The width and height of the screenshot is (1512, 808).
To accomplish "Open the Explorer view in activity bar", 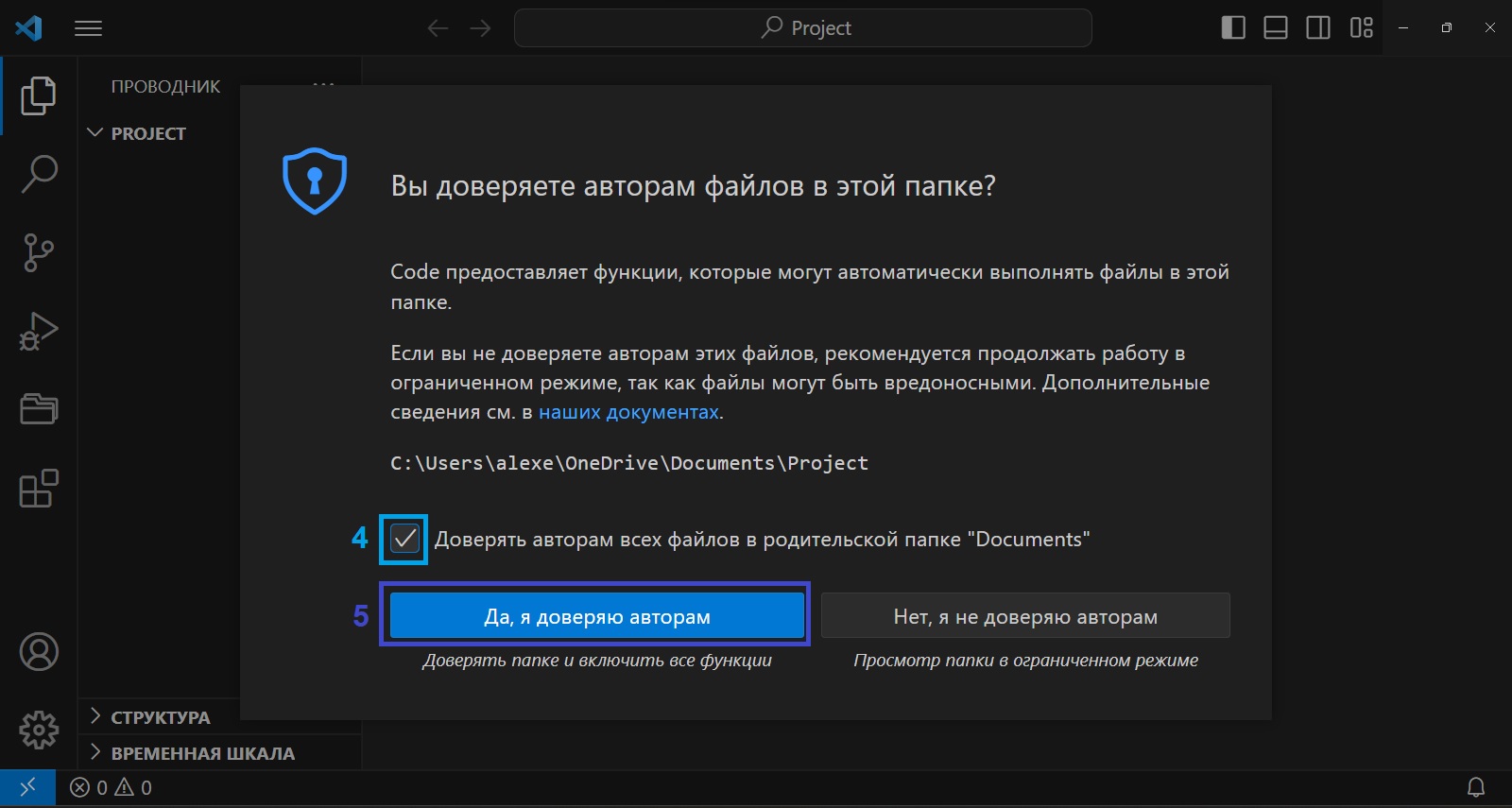I will (x=39, y=95).
